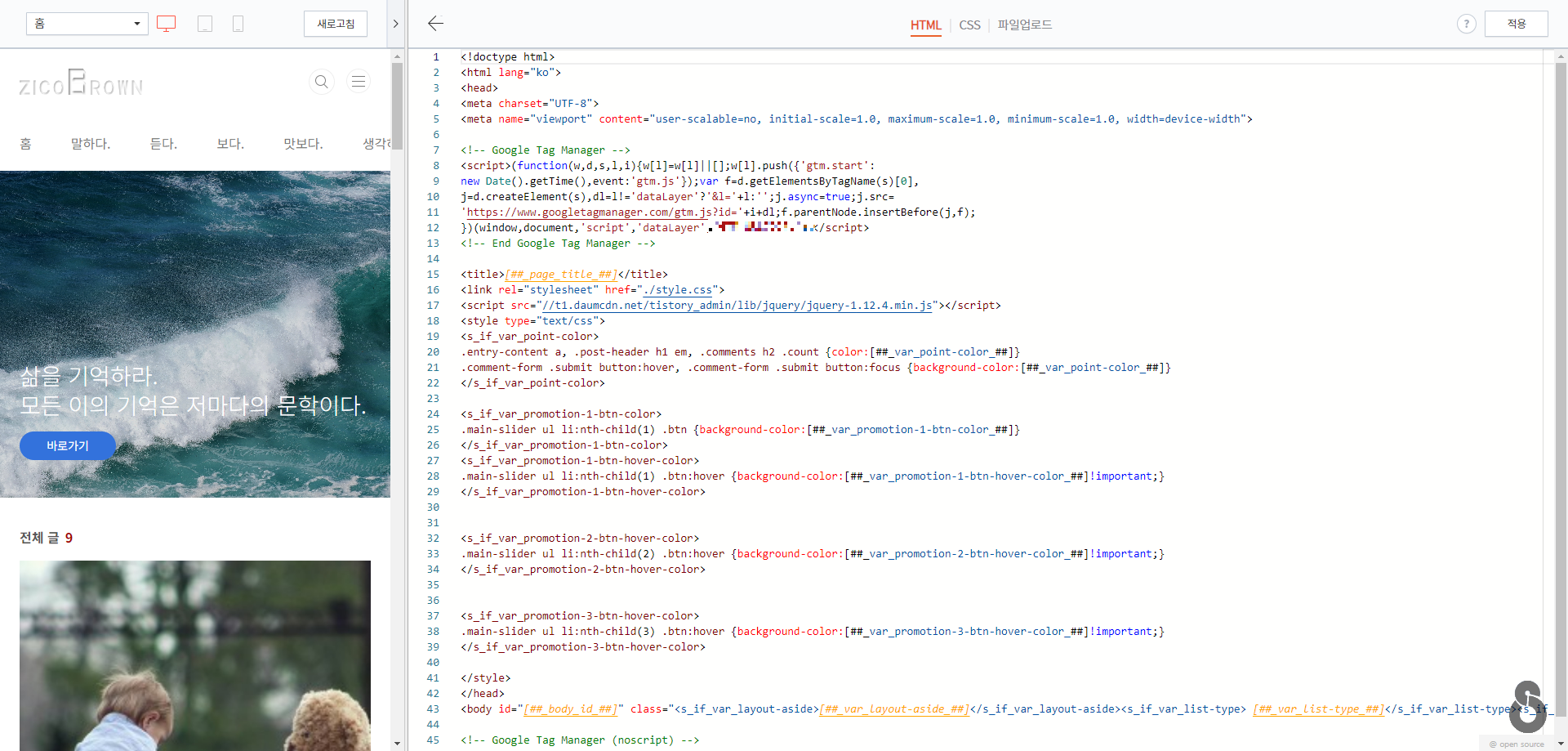Collapse preview panel with chevron arrow

pos(395,24)
